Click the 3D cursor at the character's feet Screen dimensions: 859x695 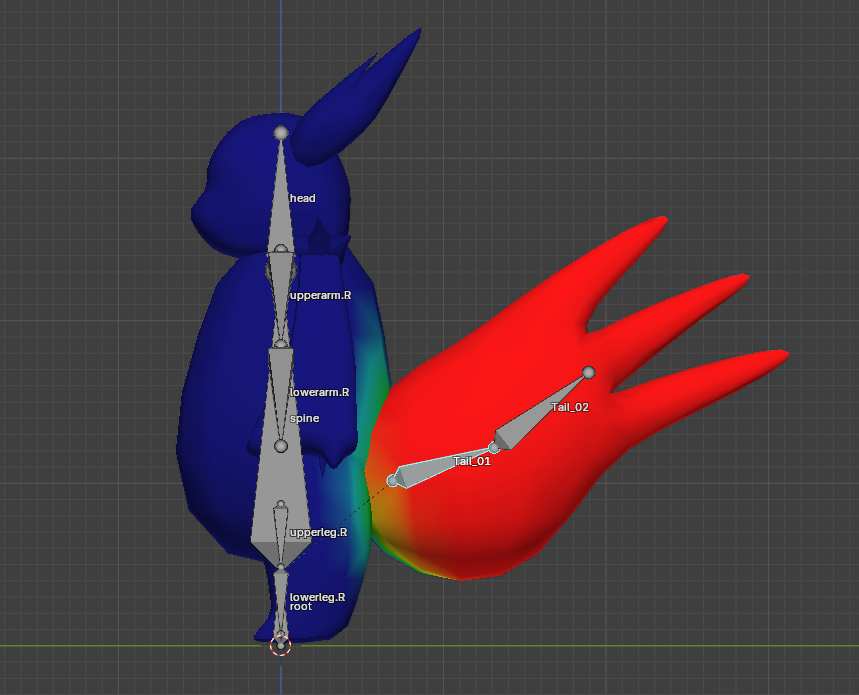point(281,645)
